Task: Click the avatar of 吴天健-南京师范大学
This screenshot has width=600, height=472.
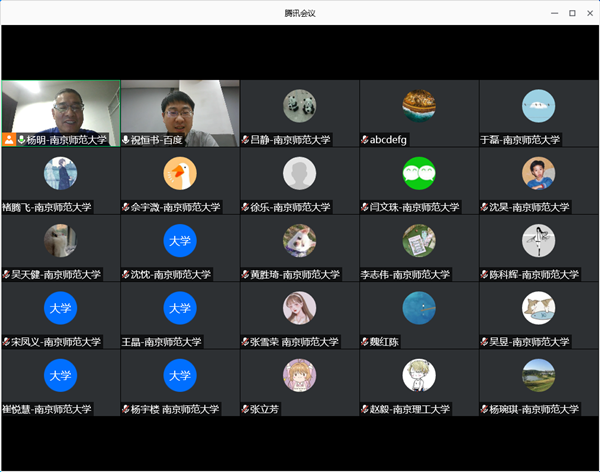Action: (60, 241)
